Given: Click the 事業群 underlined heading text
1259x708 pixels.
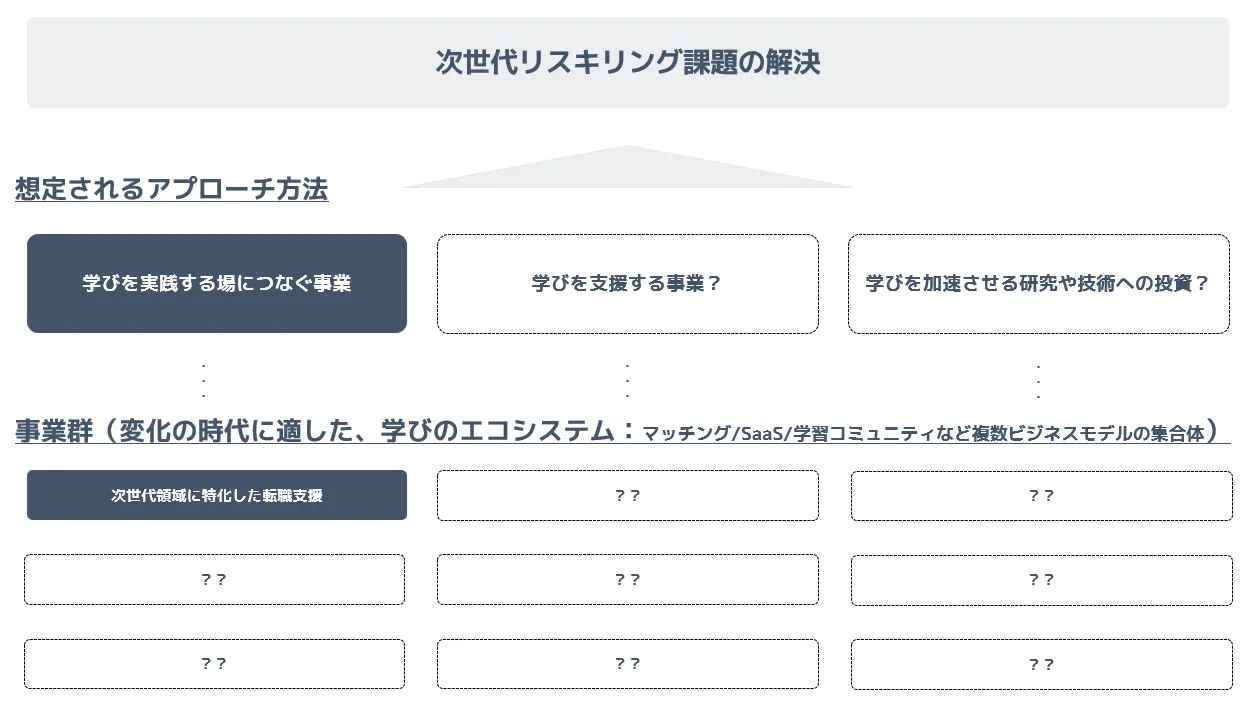Looking at the screenshot, I should coord(54,431).
